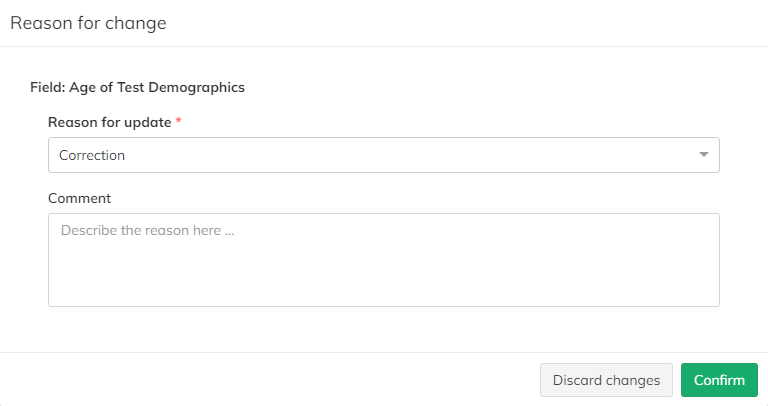Click the word 'Field:' in the dialog body

click(x=48, y=87)
